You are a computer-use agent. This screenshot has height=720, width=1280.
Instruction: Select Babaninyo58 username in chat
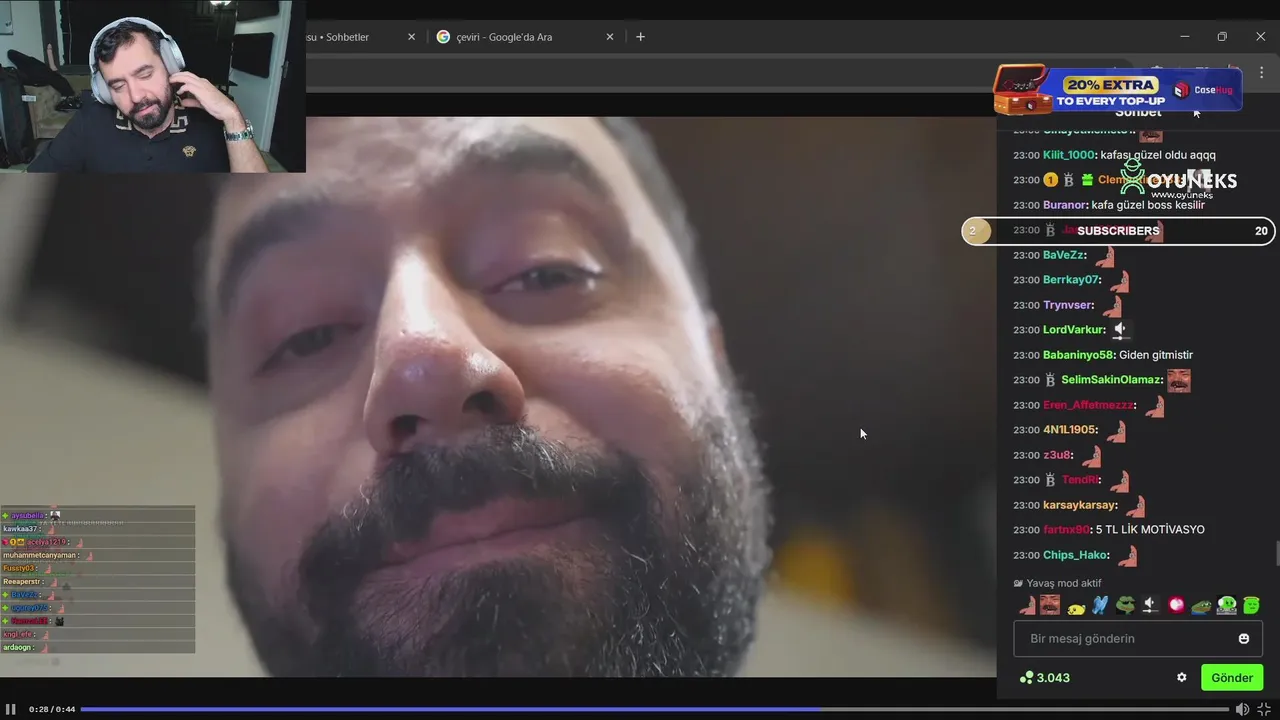pos(1078,355)
